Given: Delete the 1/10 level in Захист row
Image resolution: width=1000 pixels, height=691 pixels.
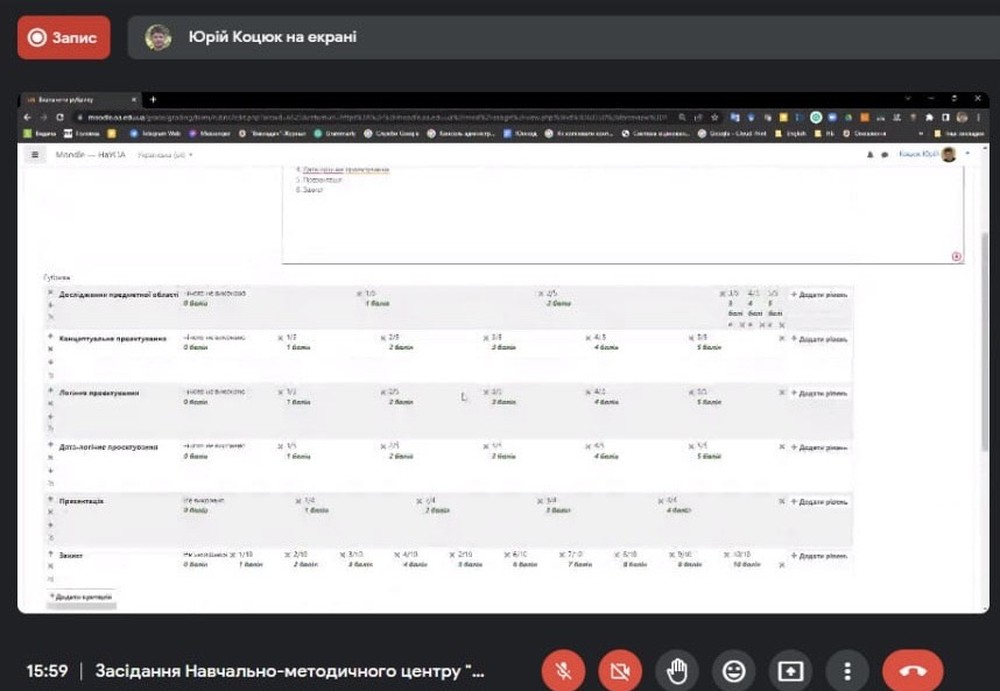Looking at the screenshot, I should 233,554.
